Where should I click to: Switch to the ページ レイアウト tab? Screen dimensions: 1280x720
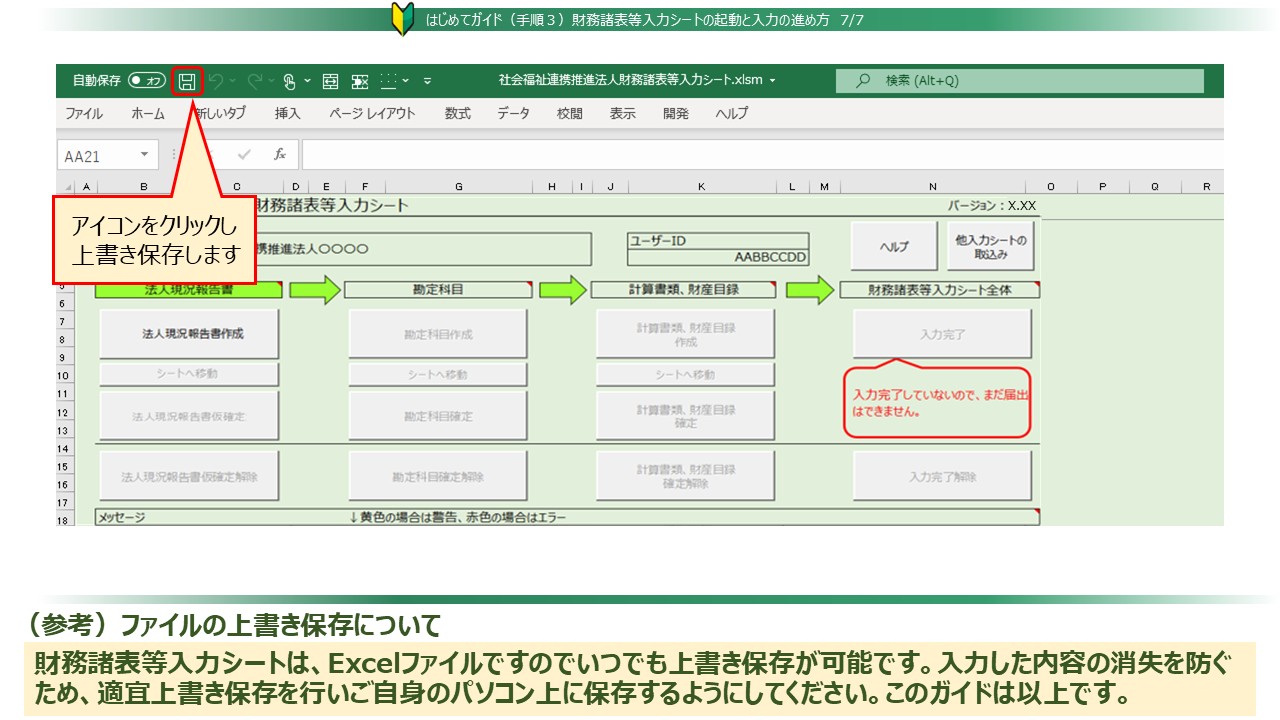372,114
